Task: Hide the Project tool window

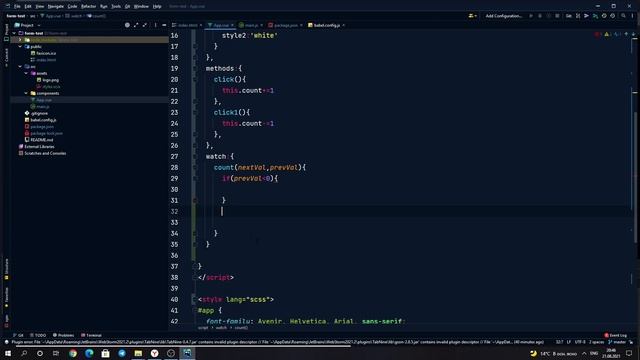Action: 164,25
